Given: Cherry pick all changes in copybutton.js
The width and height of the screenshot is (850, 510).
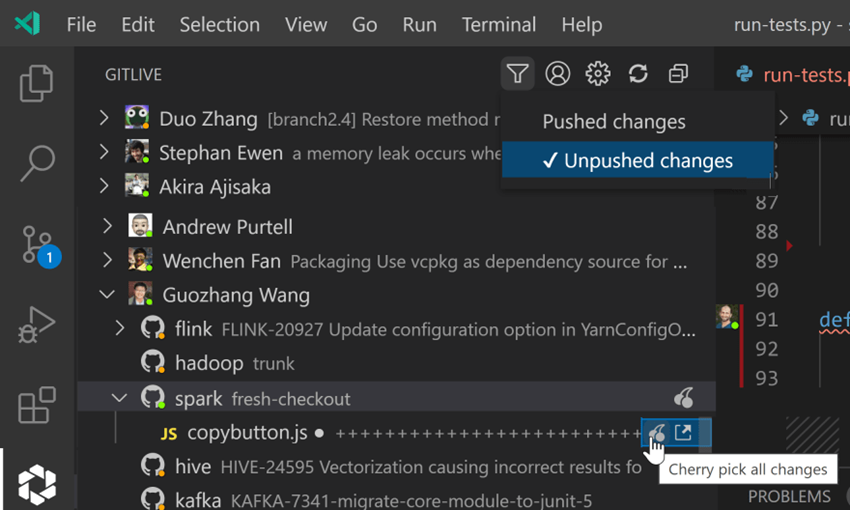Looking at the screenshot, I should 657,432.
